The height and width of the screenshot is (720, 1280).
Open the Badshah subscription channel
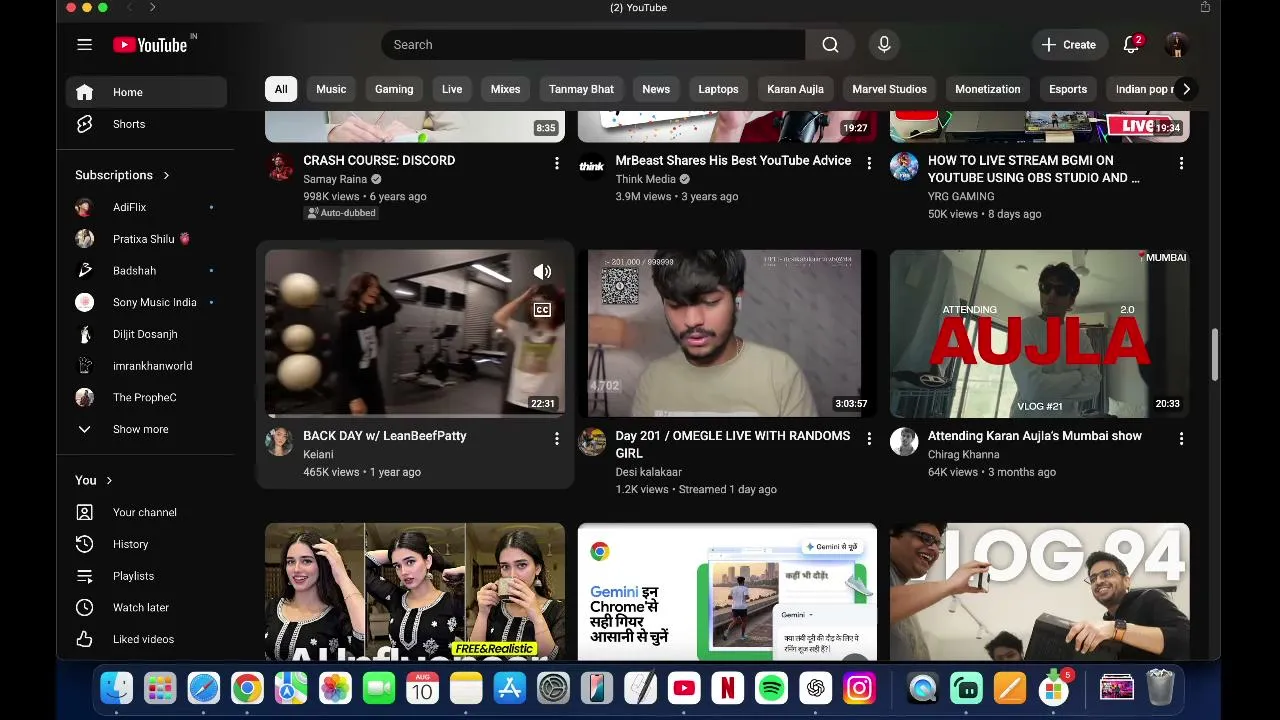tap(146, 270)
